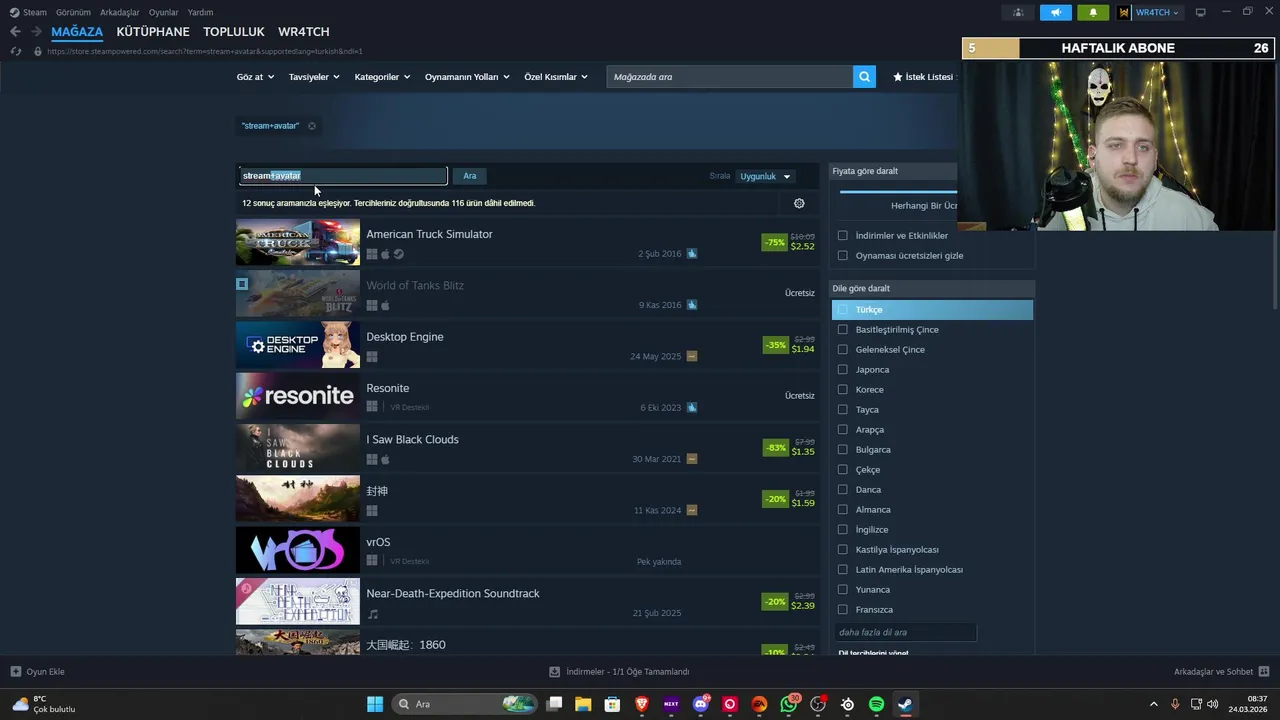
Task: Expand the Tavsiyeler dropdown
Action: [x=314, y=77]
